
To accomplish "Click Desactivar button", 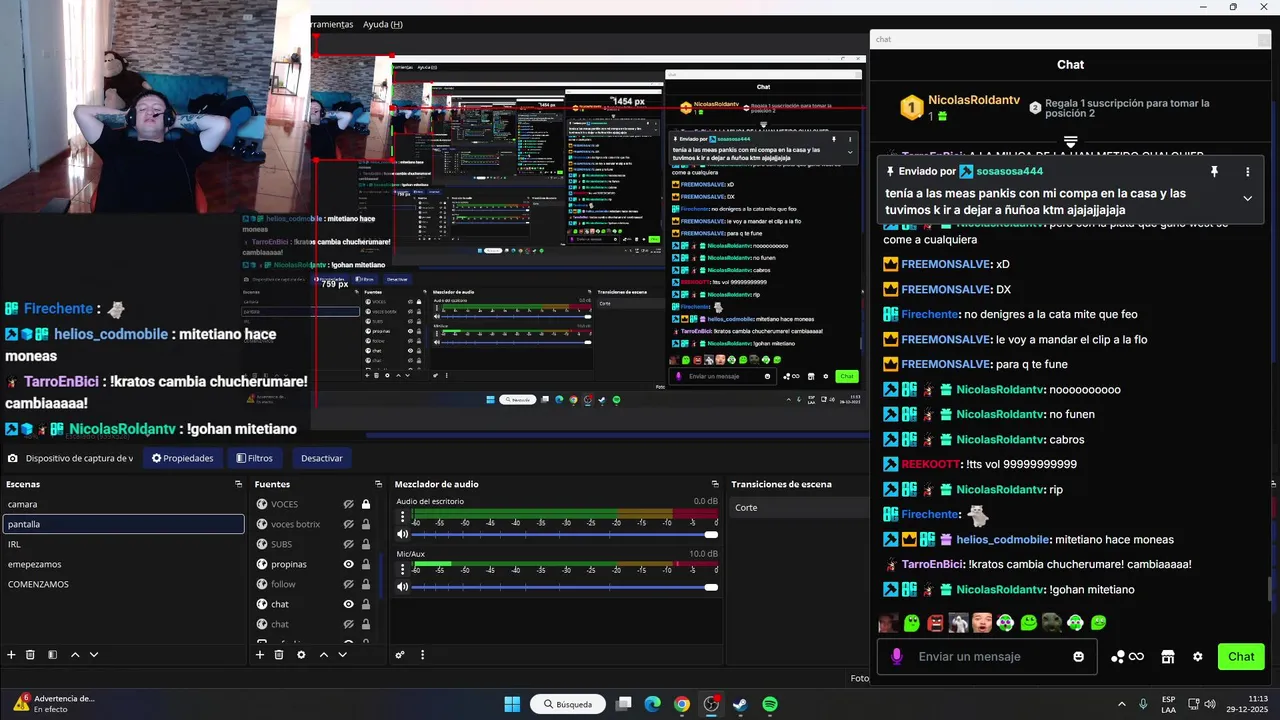I will (x=322, y=458).
